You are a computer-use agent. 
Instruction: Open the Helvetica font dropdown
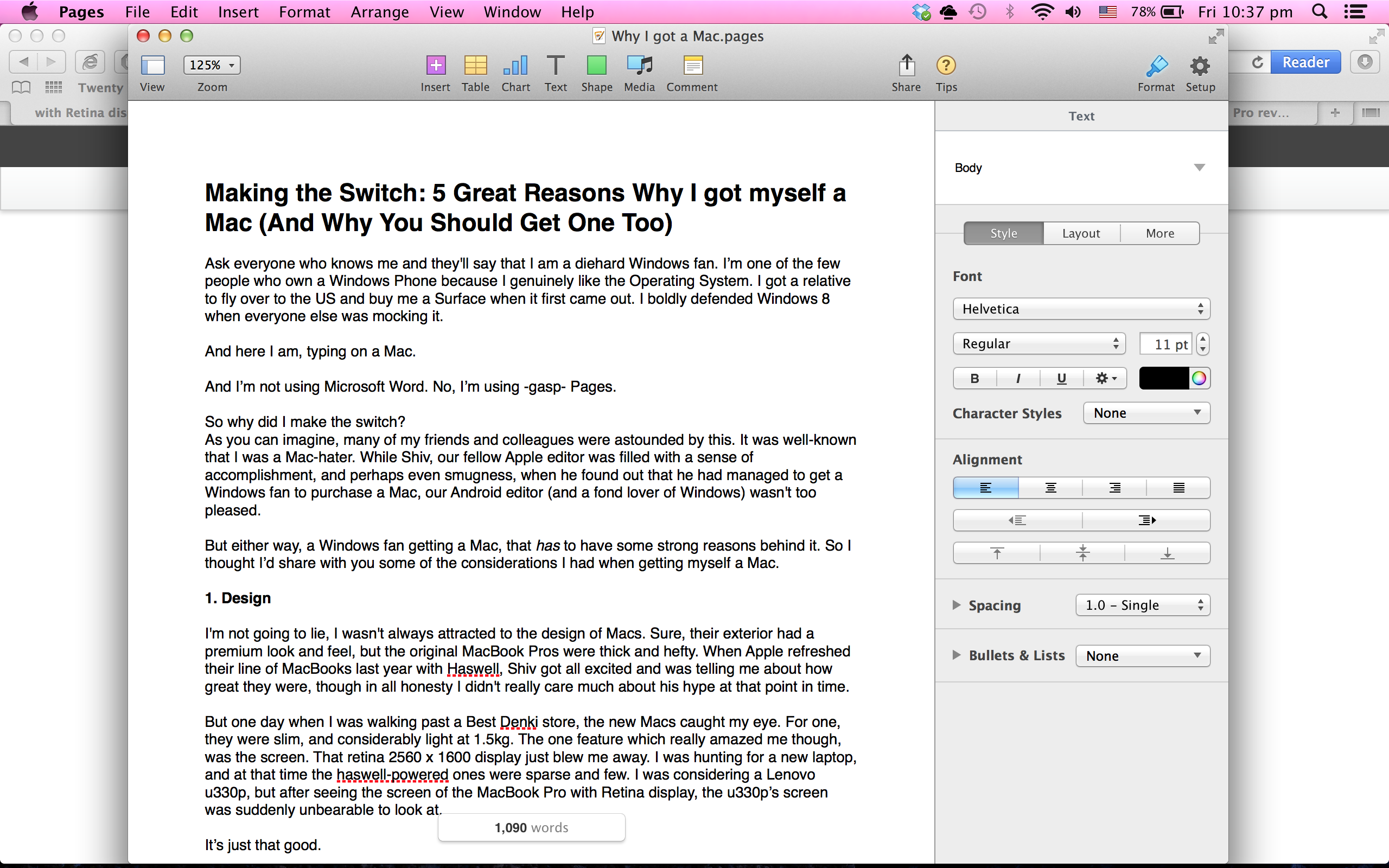pos(1081,309)
